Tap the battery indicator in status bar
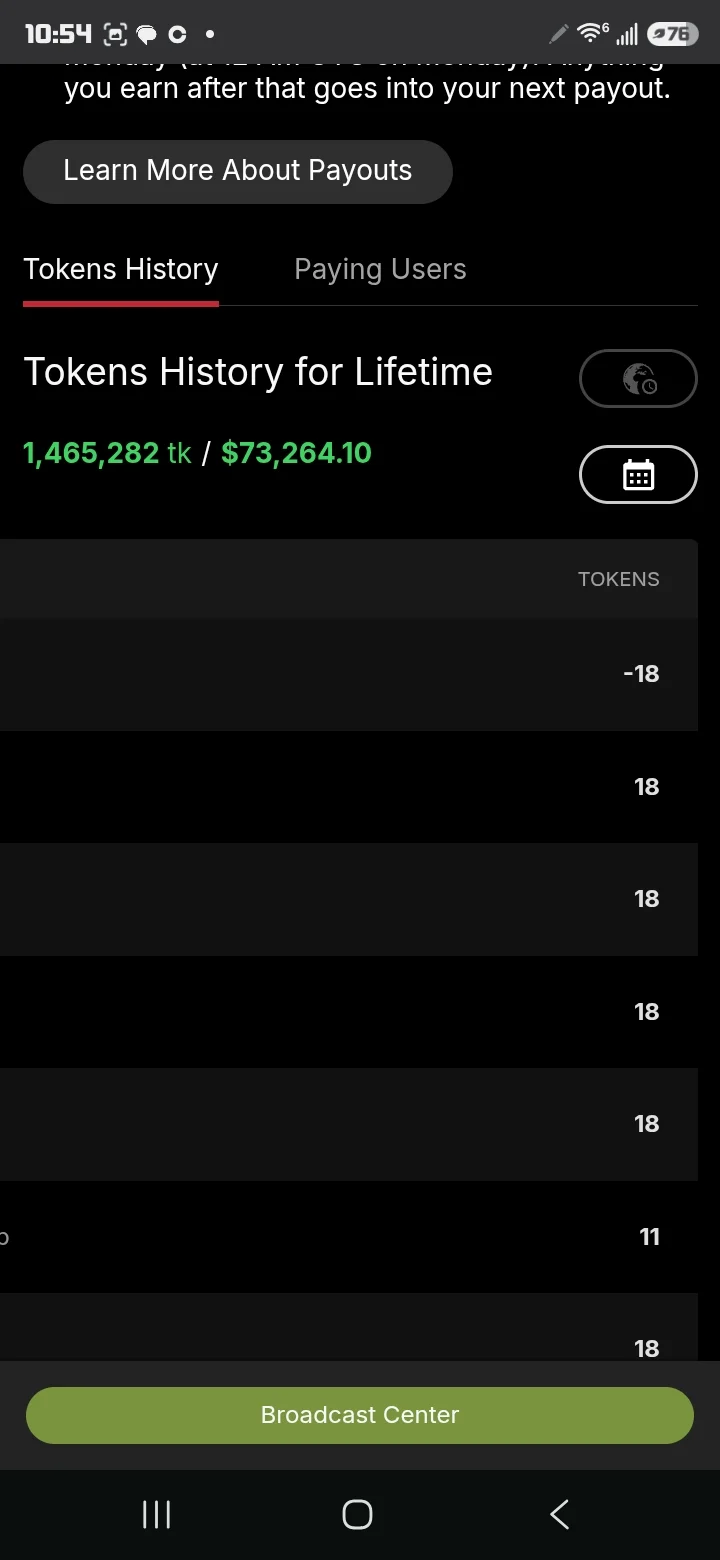The width and height of the screenshot is (720, 1560). [x=671, y=34]
